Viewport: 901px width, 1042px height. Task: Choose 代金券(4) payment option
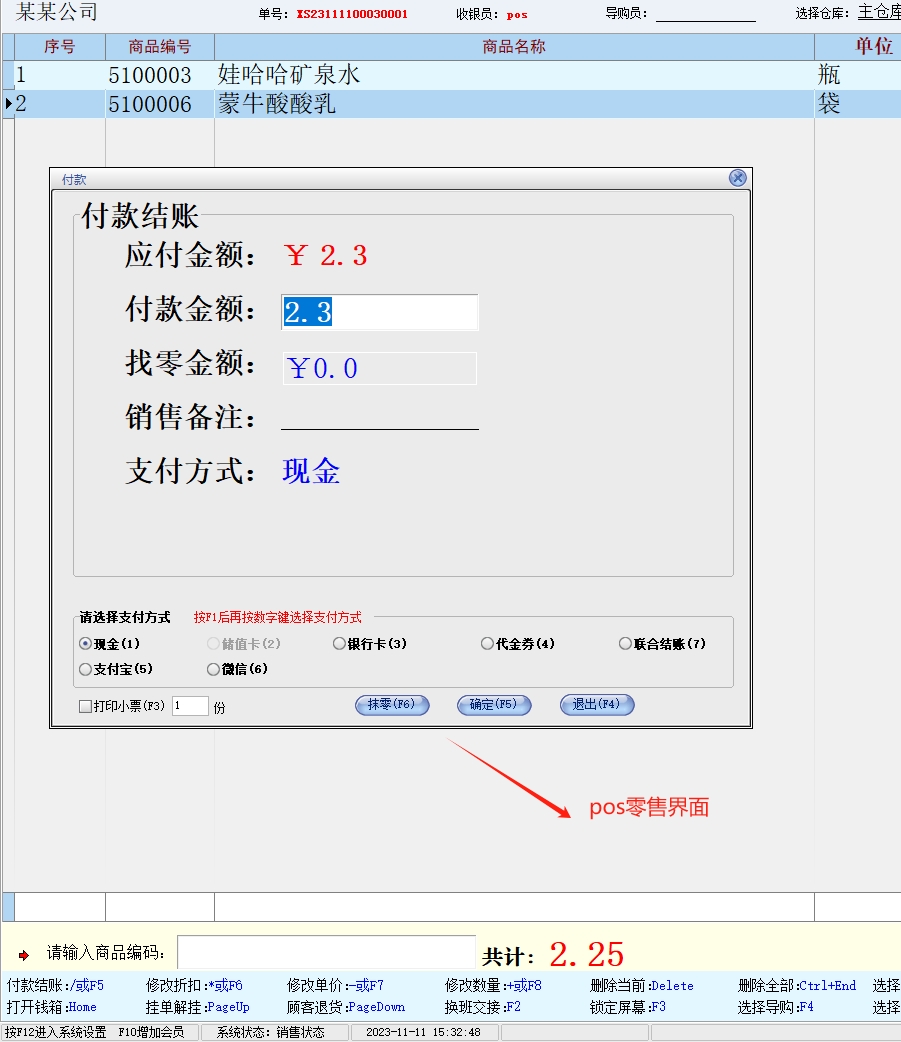pos(487,644)
